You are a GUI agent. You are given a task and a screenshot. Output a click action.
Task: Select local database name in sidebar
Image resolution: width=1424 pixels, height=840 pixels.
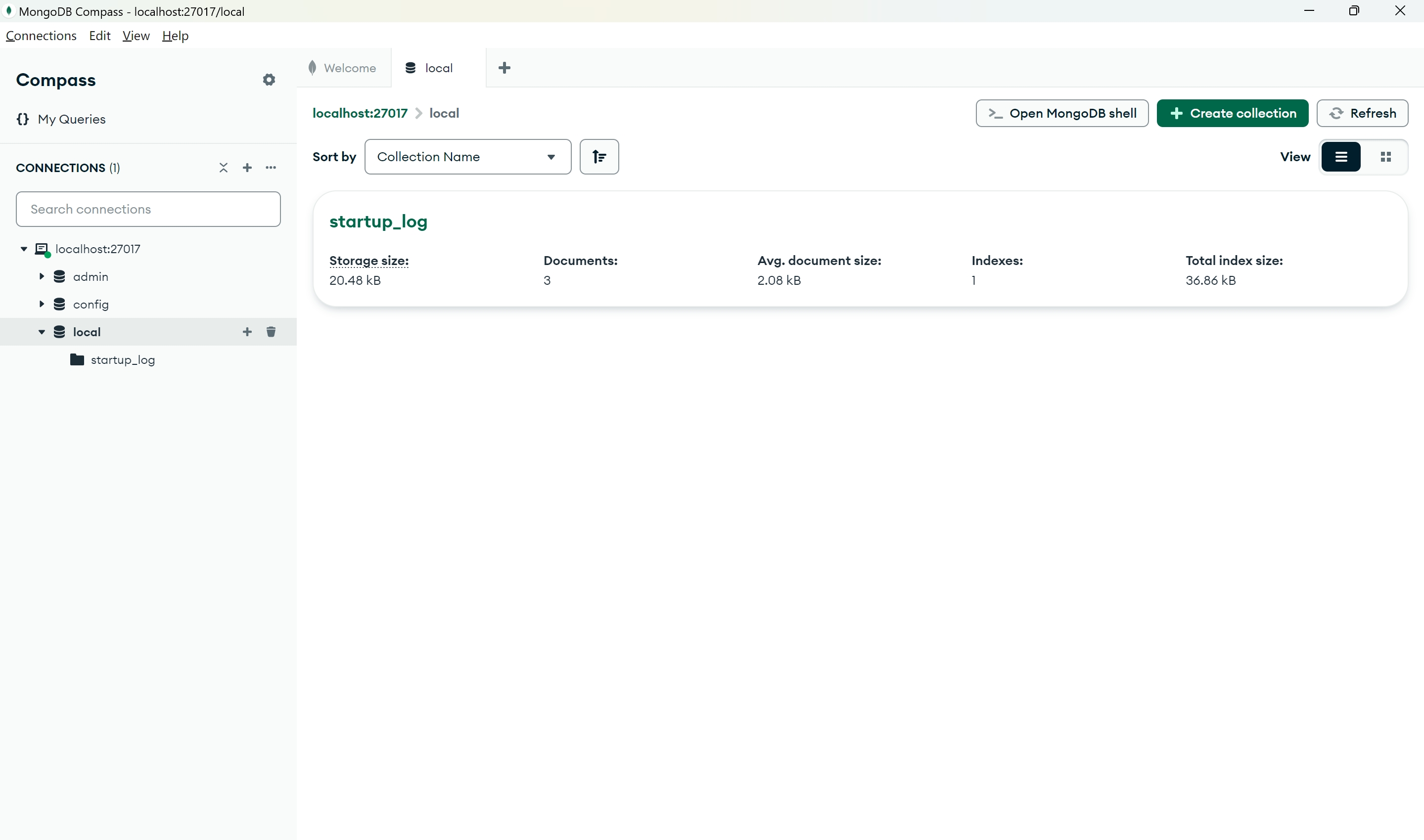87,332
